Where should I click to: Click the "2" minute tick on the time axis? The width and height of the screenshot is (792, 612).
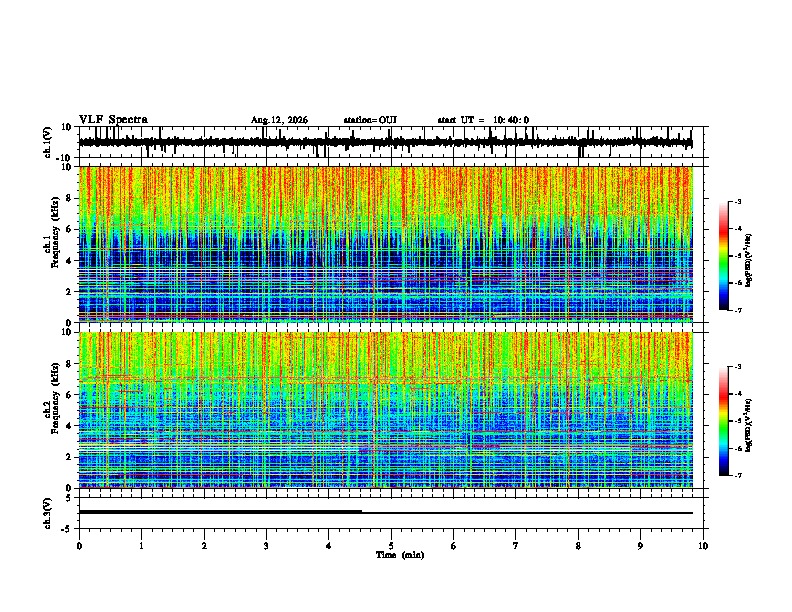(204, 546)
